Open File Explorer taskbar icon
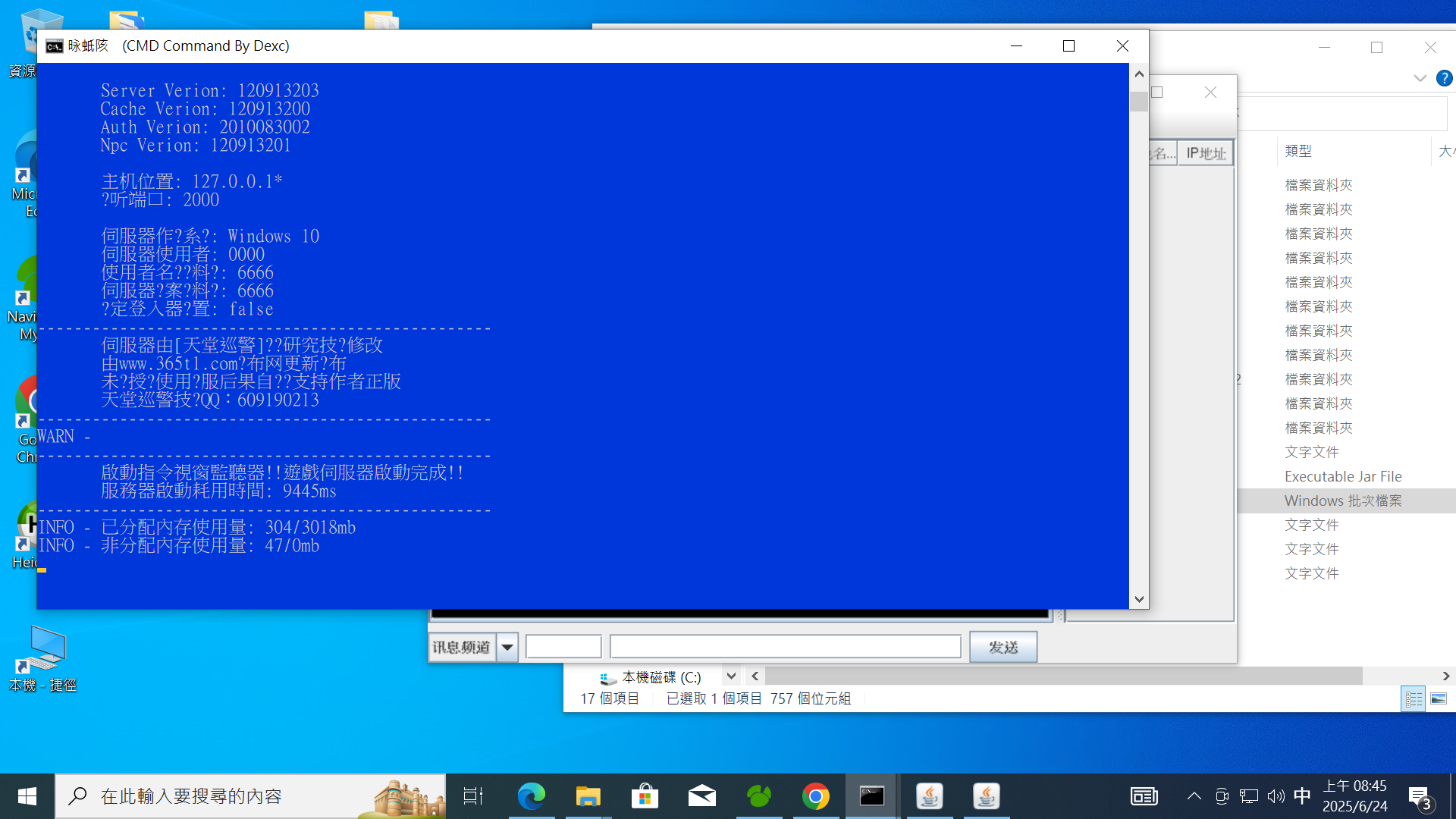 (x=588, y=796)
